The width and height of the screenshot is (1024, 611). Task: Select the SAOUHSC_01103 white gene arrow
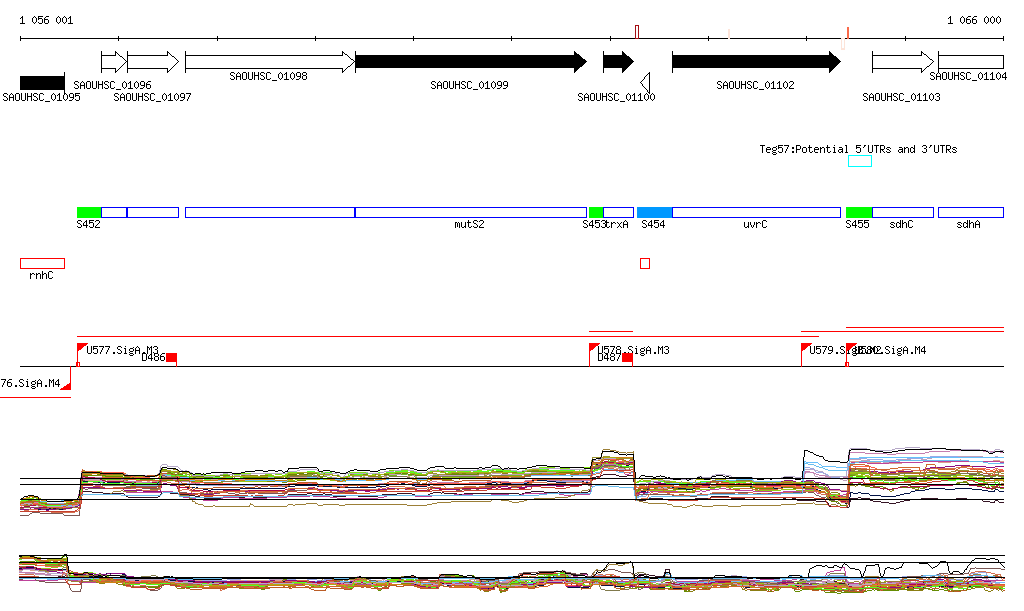[902, 62]
